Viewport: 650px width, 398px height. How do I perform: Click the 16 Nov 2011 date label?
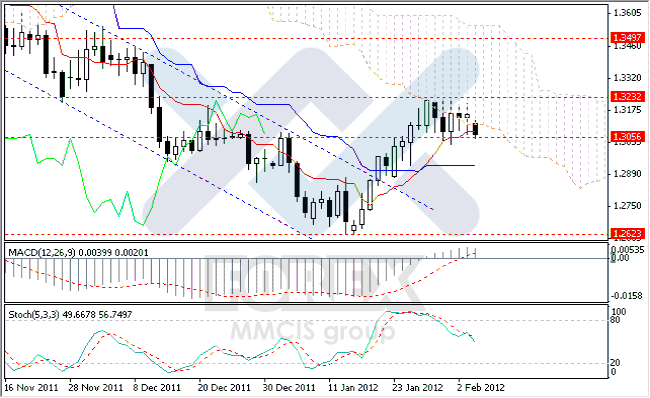[x=32, y=388]
